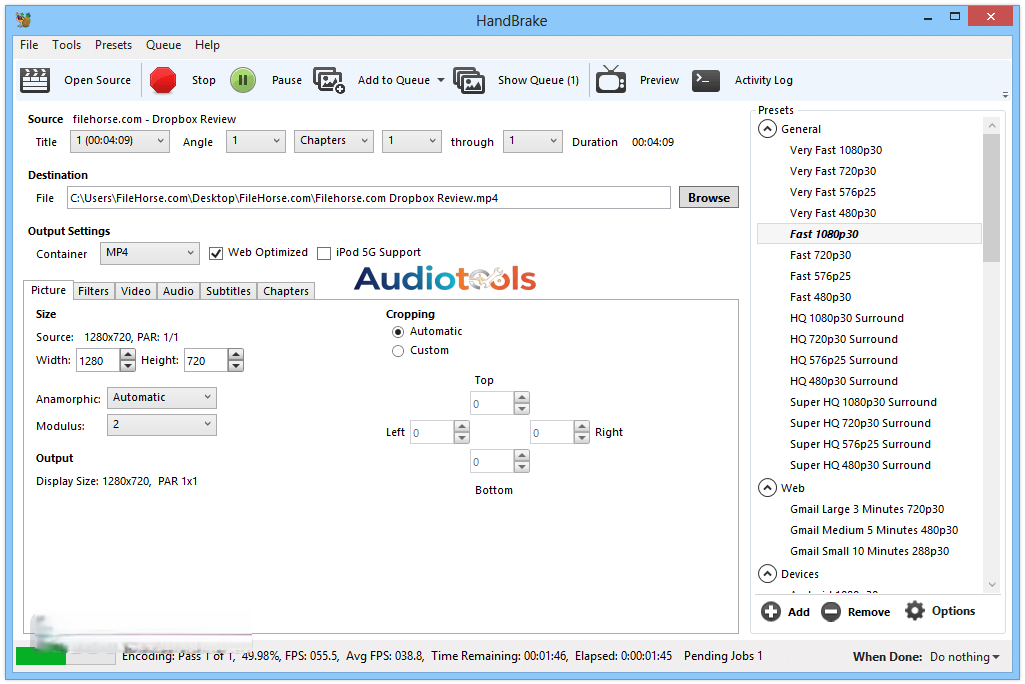Collapse the General presets group
Viewport: 1025px width, 684px height.
[767, 129]
